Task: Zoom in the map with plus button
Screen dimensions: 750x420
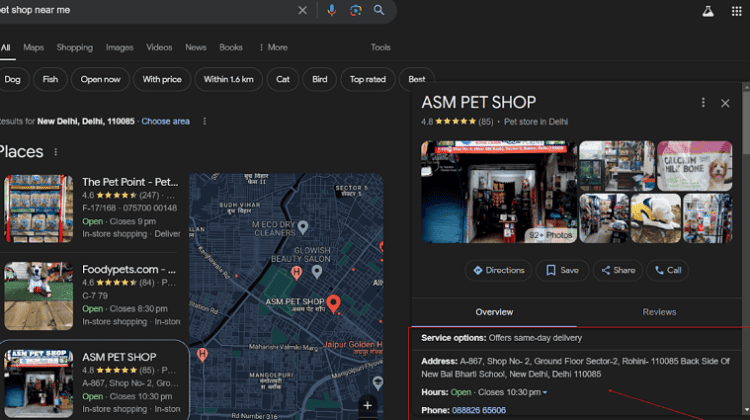Action: [x=367, y=405]
